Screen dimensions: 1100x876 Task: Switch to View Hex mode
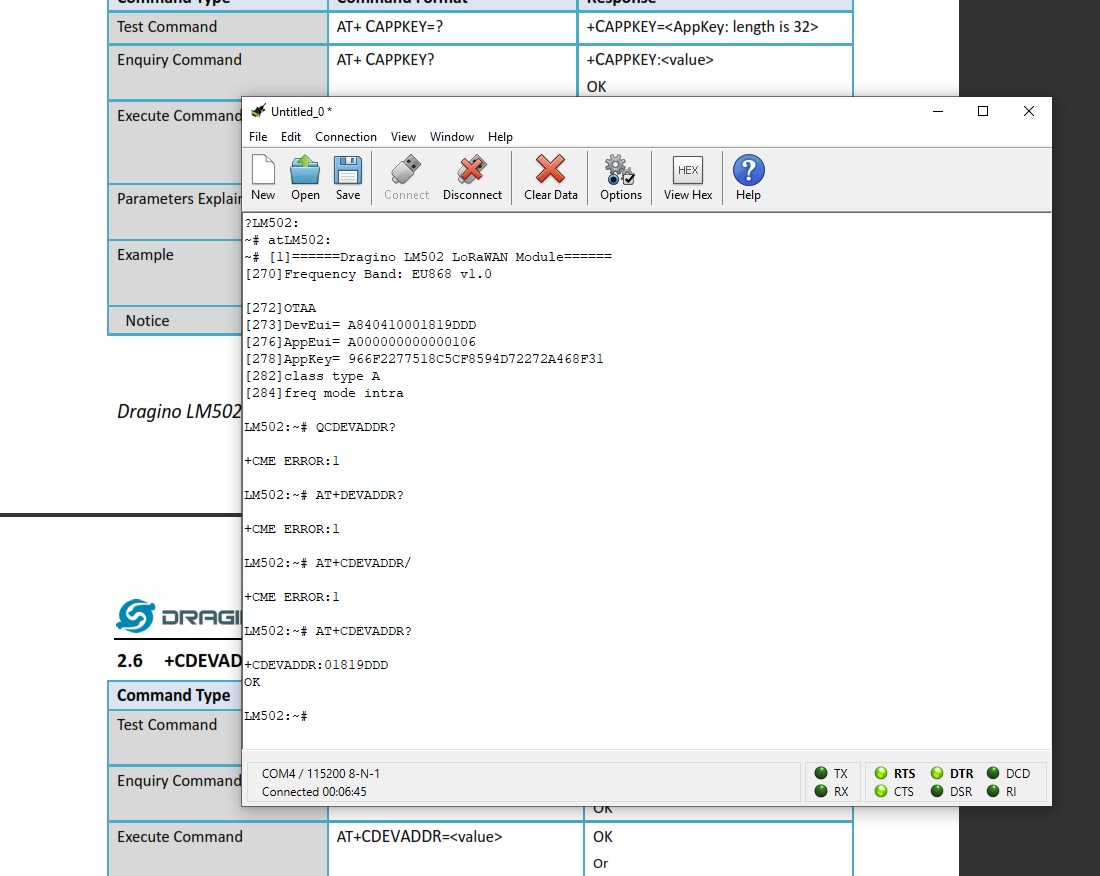[x=688, y=177]
